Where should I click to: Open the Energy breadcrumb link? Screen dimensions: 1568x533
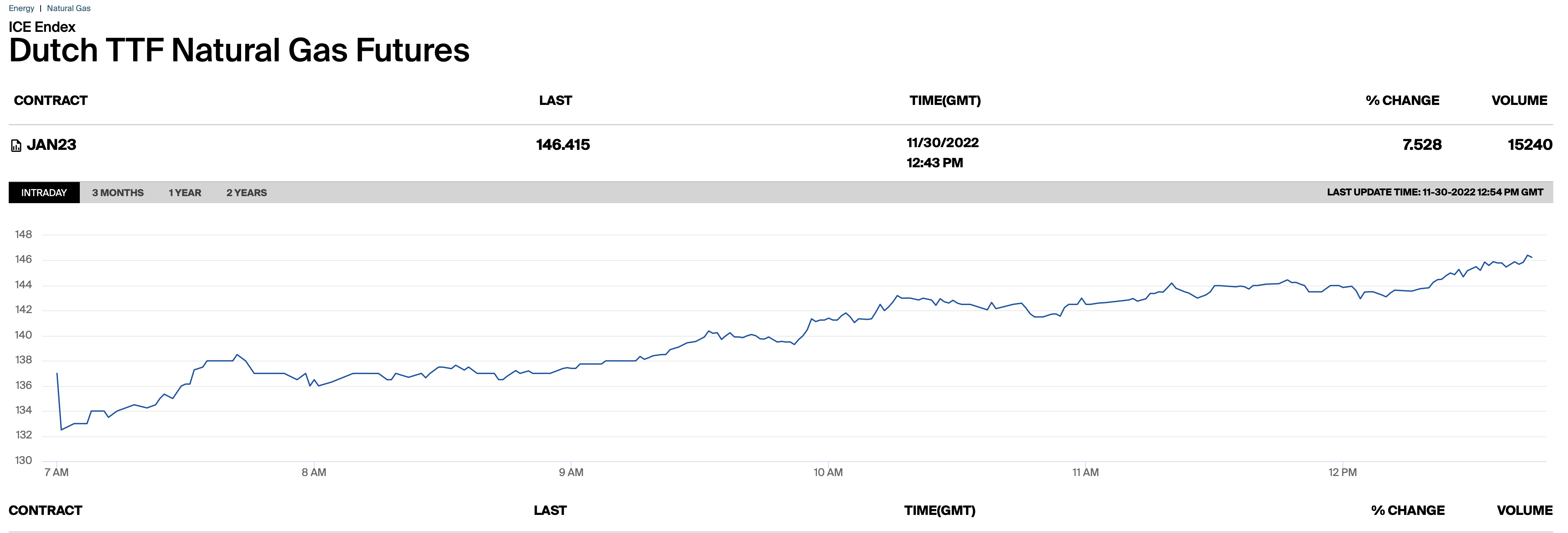[21, 8]
